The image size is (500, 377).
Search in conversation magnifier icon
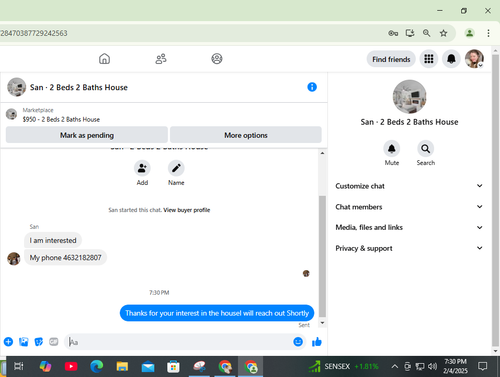tap(426, 149)
